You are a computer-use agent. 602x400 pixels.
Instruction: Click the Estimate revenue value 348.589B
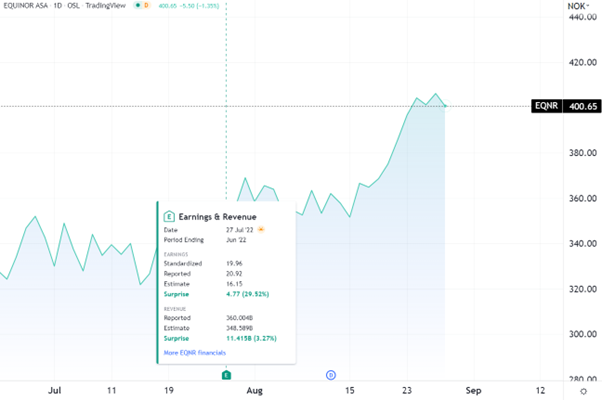pos(240,328)
